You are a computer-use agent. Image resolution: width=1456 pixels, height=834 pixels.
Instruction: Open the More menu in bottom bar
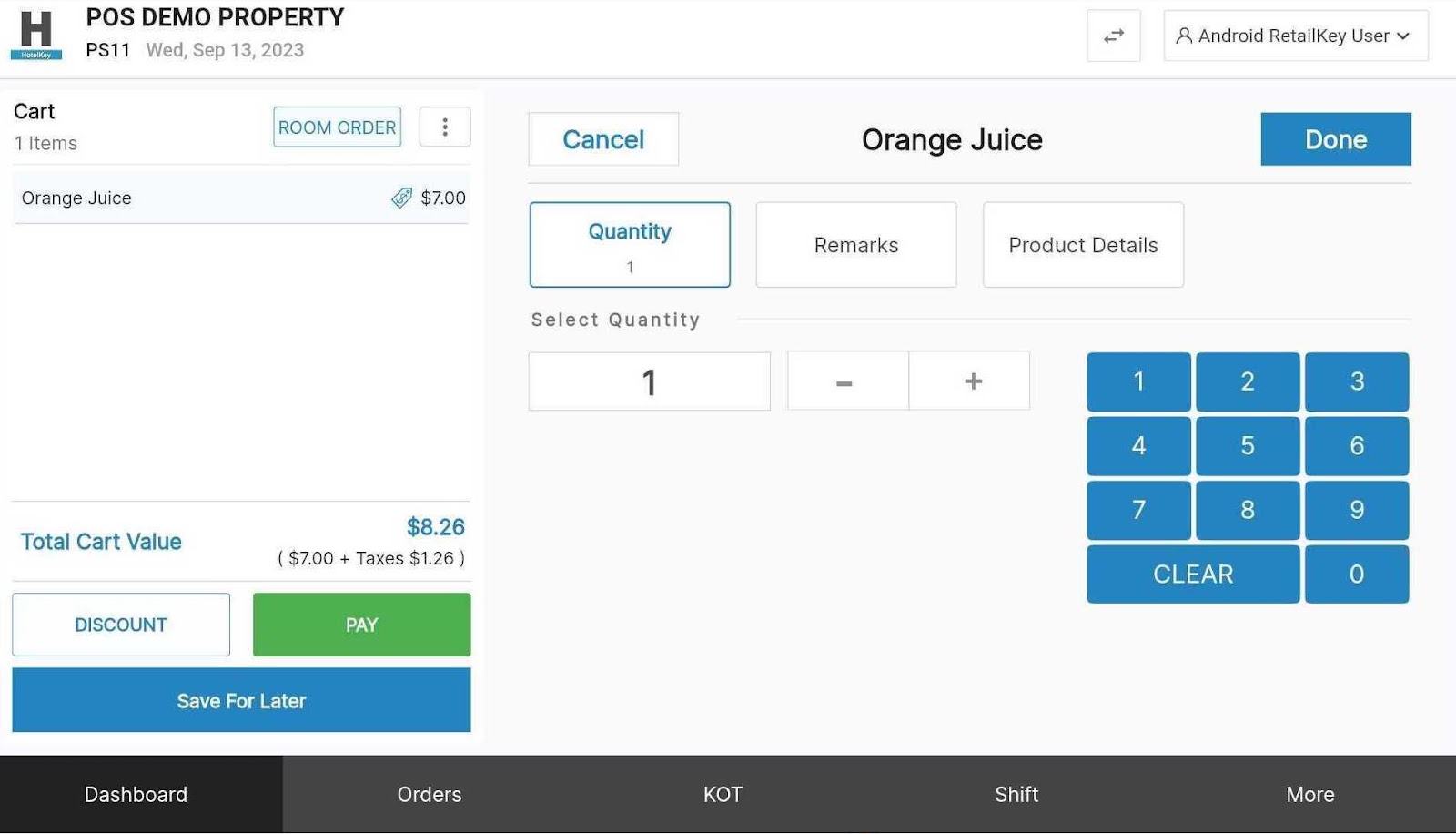pos(1309,794)
